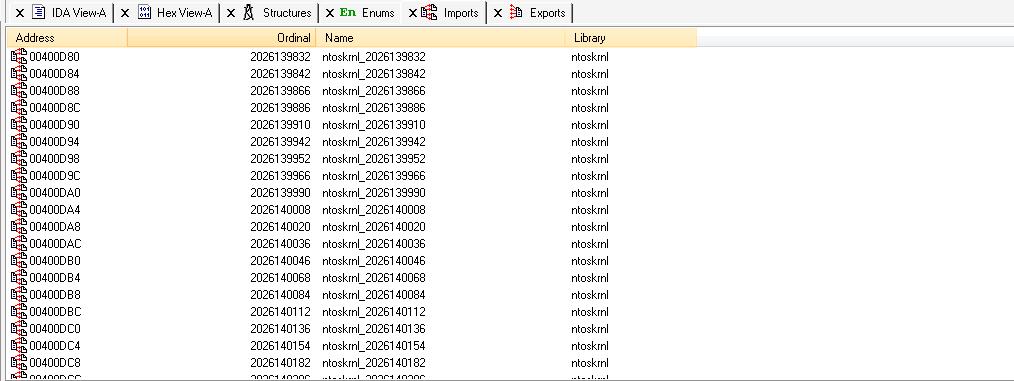
Task: Select name ntoskrnl_2026139832
Action: pyautogui.click(x=374, y=57)
